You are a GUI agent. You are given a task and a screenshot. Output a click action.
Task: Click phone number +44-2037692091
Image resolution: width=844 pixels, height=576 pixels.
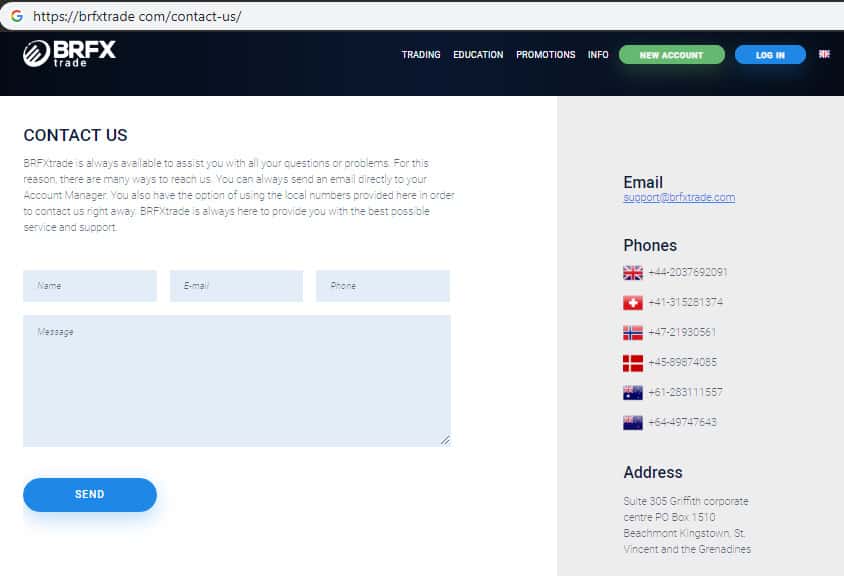point(688,272)
